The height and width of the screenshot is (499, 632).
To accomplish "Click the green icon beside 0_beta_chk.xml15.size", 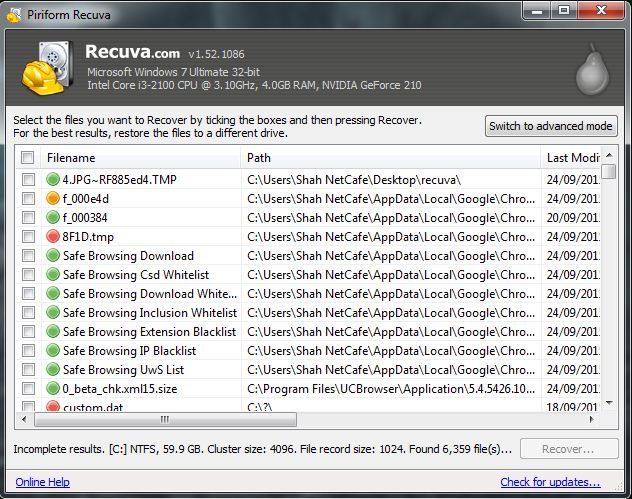I will [53, 388].
